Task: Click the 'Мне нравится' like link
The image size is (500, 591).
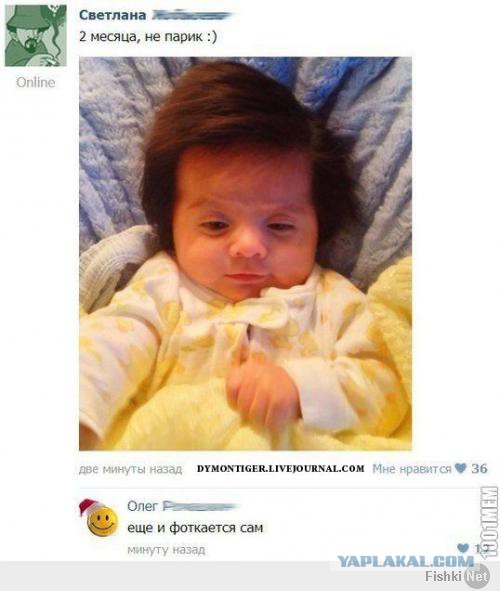Action: 411,469
